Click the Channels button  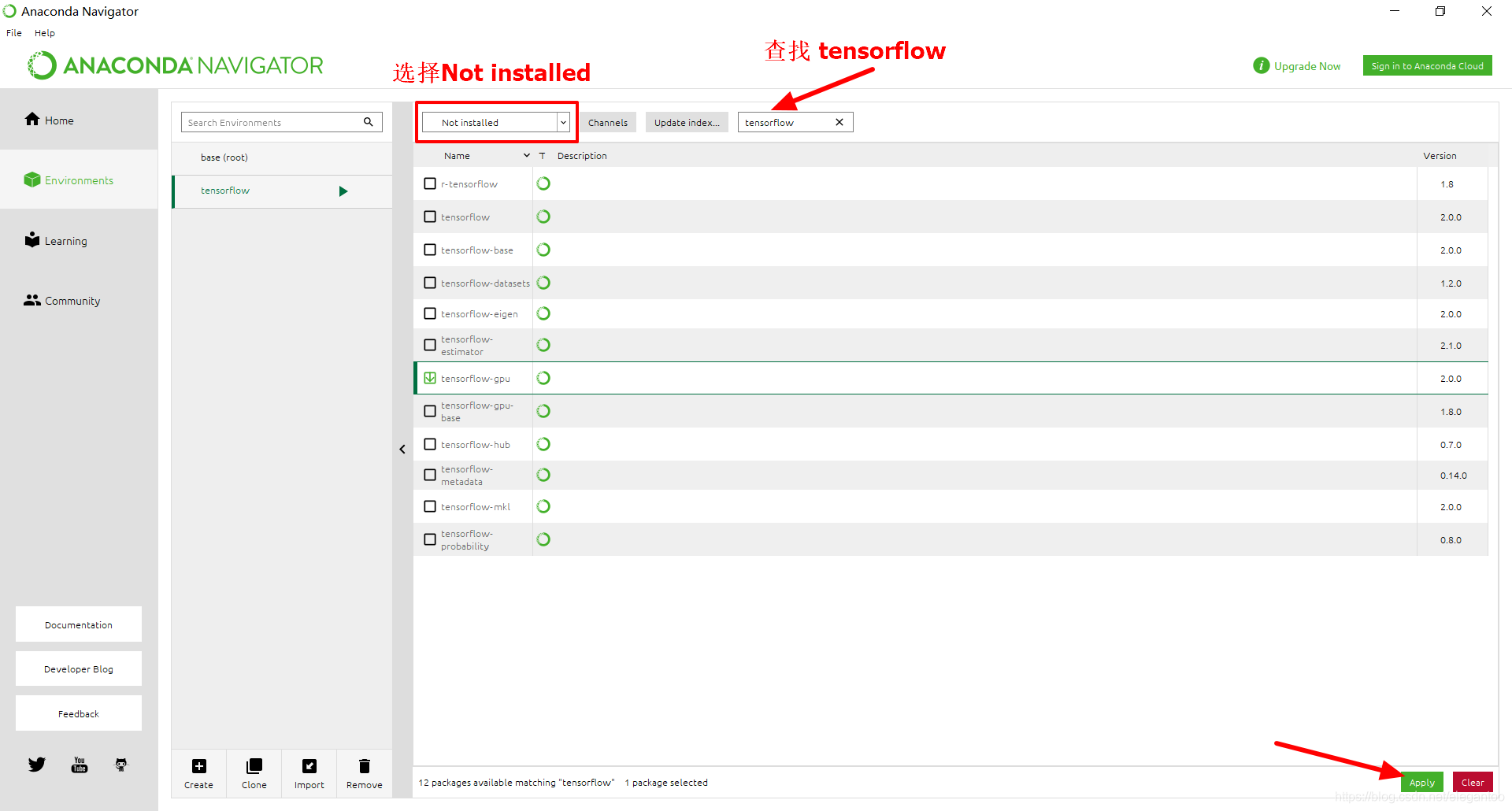608,122
